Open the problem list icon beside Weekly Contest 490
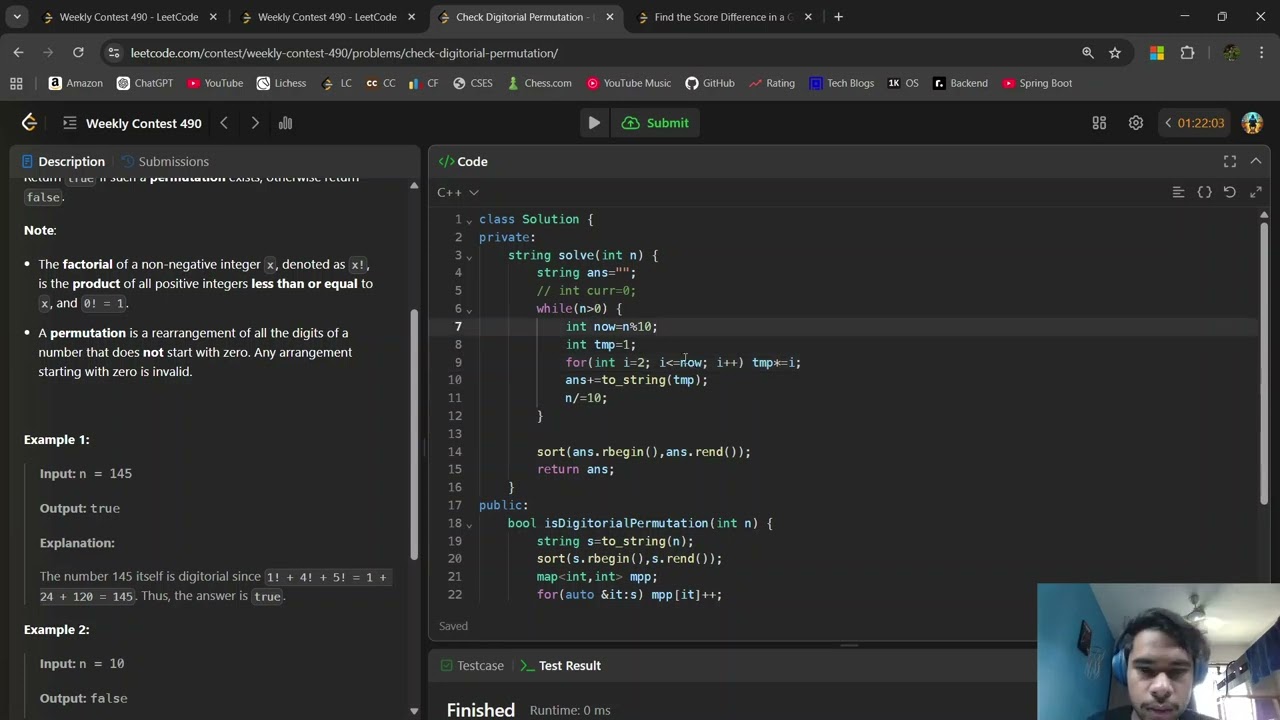 click(69, 123)
